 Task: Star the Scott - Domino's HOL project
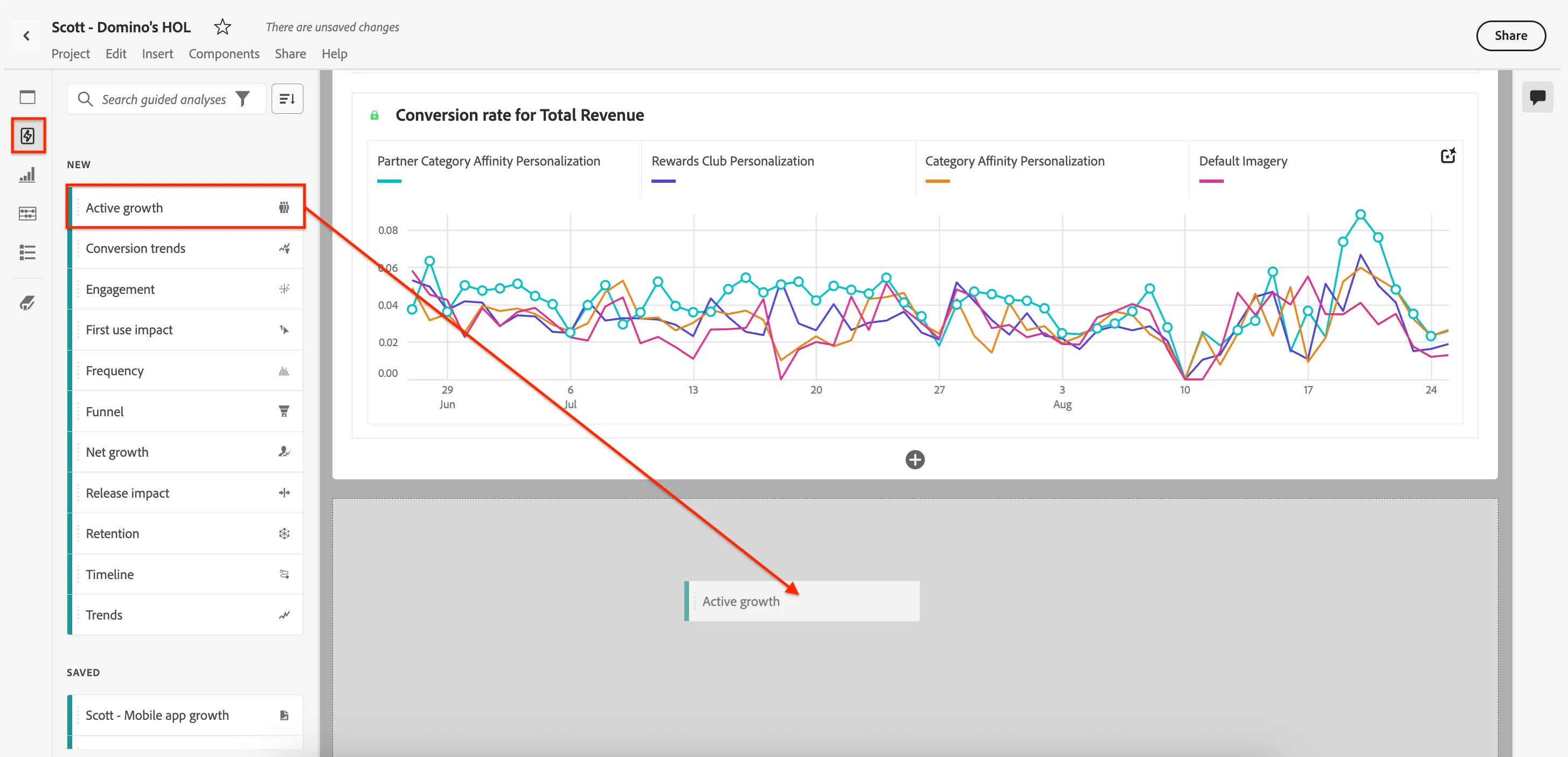click(x=223, y=27)
